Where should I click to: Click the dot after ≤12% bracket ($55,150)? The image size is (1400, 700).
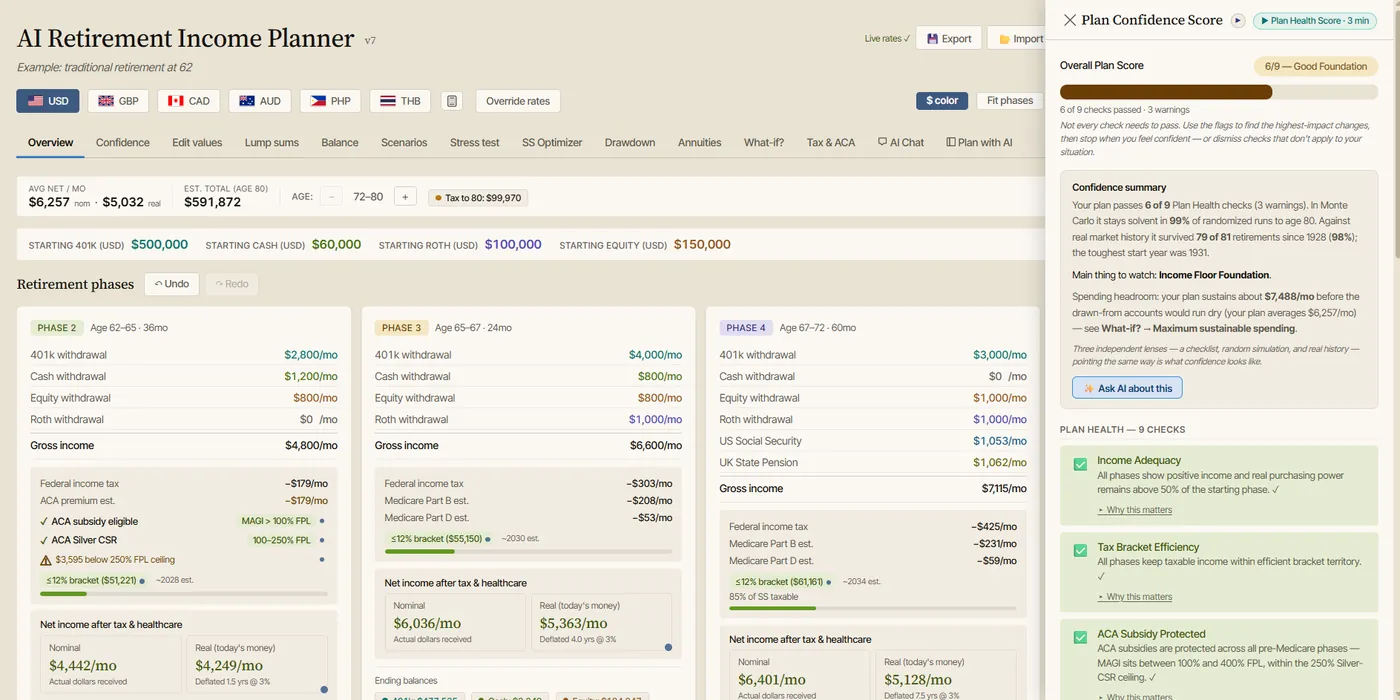coord(488,538)
